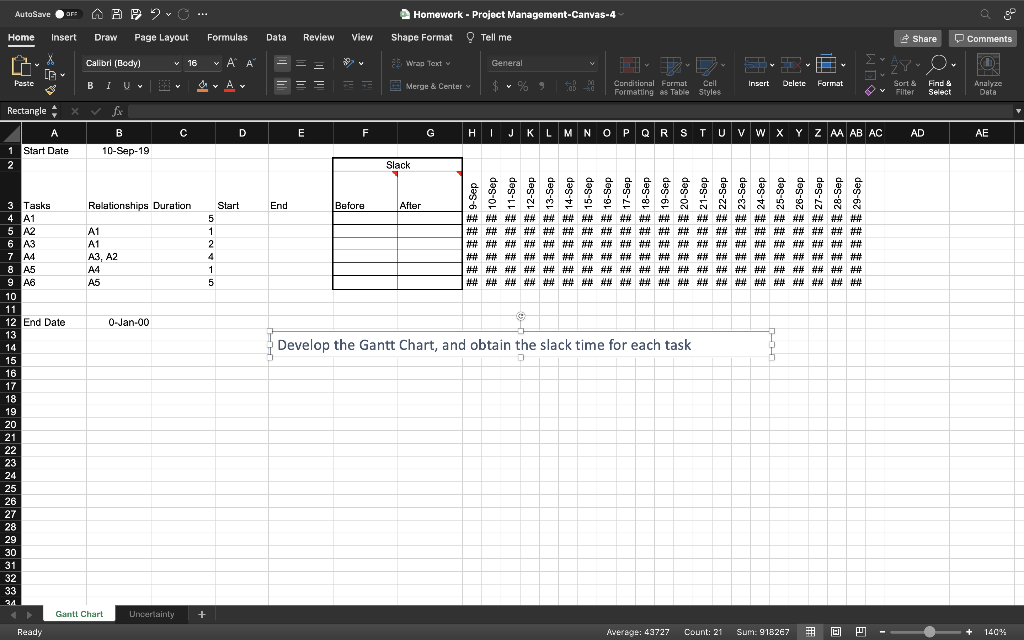Image resolution: width=1024 pixels, height=640 pixels.
Task: Switch to the Formulas ribbon tab
Action: (x=227, y=36)
